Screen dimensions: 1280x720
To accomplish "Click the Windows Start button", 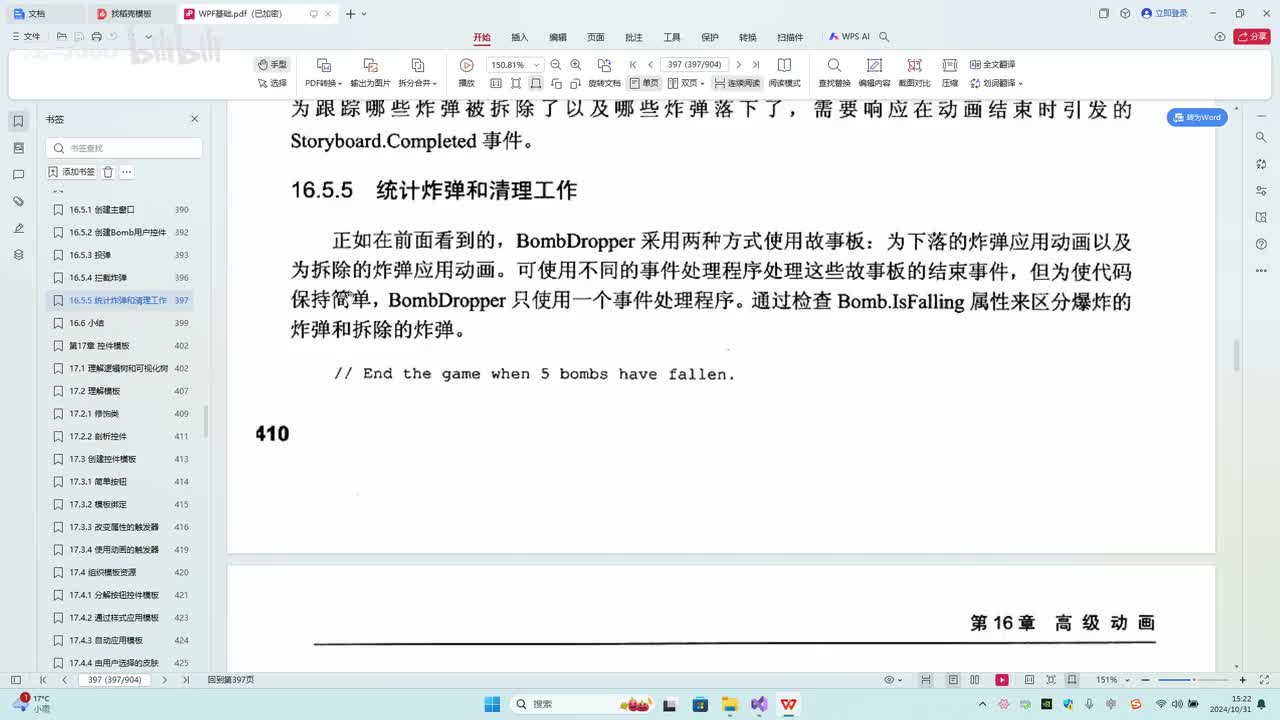I will (x=491, y=704).
